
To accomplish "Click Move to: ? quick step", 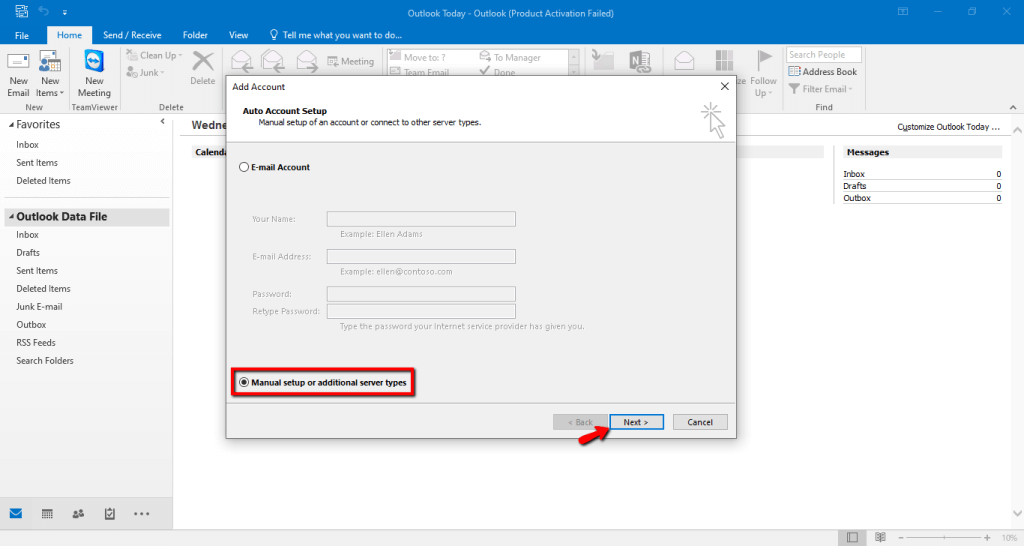I will click(x=423, y=57).
